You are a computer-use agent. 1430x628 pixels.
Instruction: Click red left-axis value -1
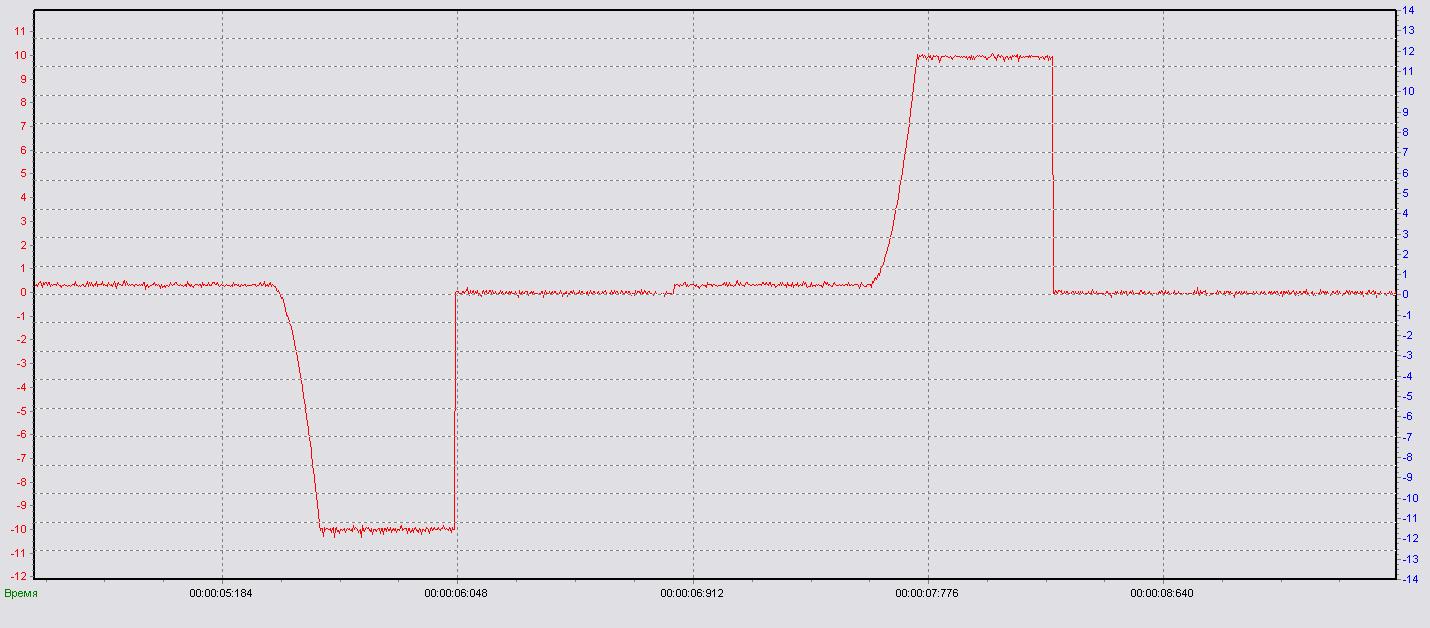(19, 316)
